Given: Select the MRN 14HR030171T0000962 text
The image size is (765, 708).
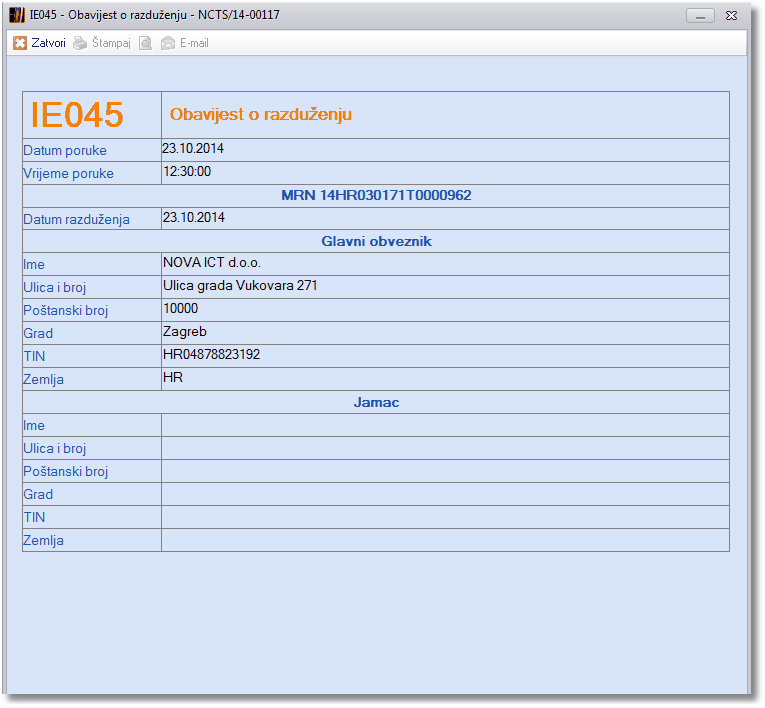Looking at the screenshot, I should [x=376, y=195].
